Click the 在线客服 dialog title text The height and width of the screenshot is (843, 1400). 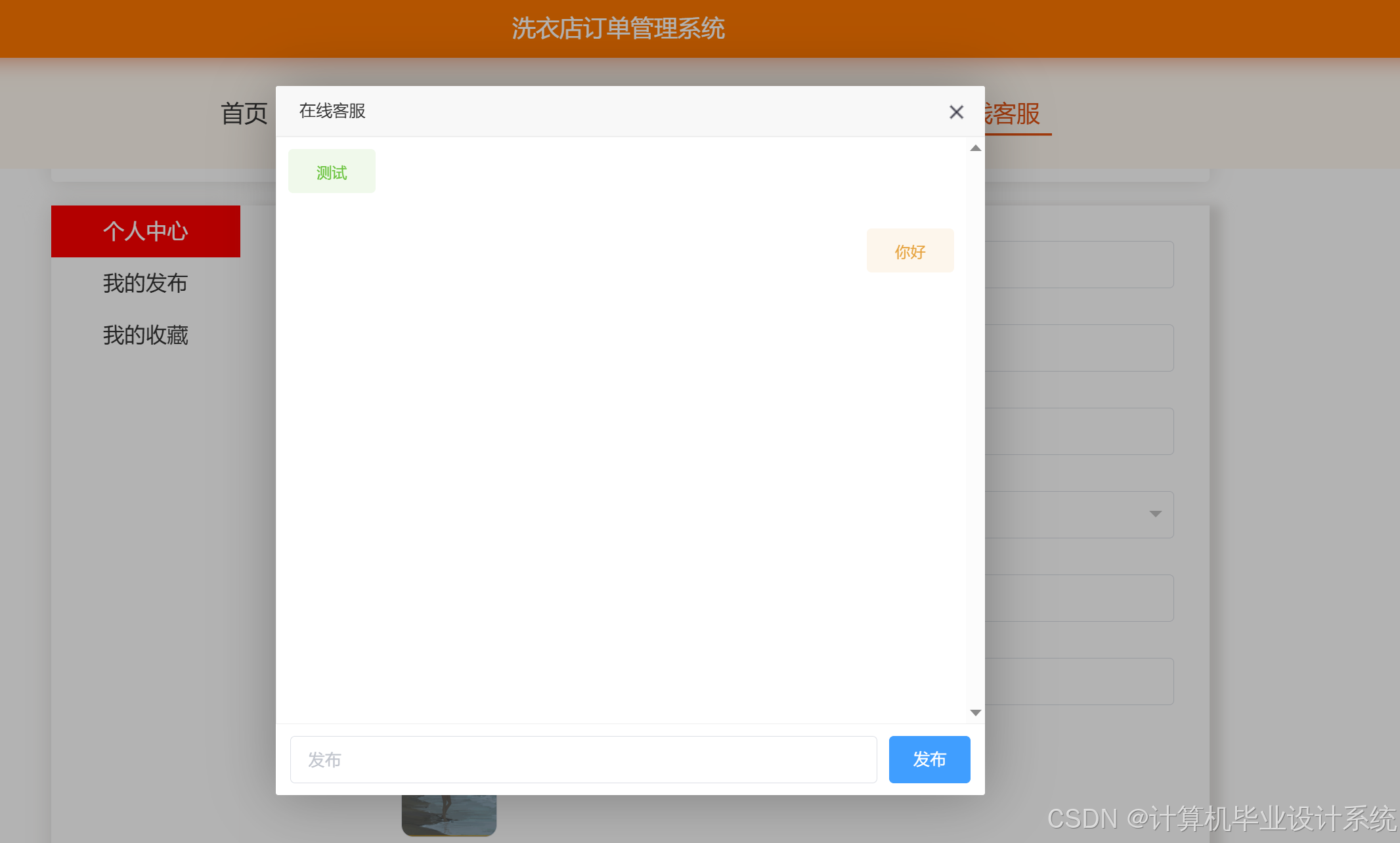click(x=332, y=111)
